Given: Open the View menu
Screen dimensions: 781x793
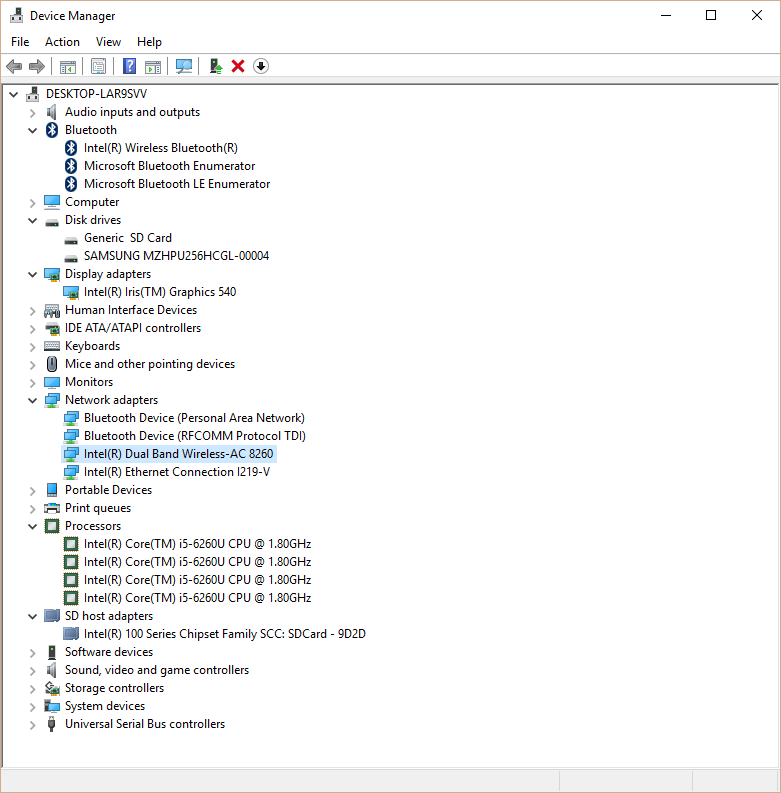Looking at the screenshot, I should pyautogui.click(x=108, y=42).
